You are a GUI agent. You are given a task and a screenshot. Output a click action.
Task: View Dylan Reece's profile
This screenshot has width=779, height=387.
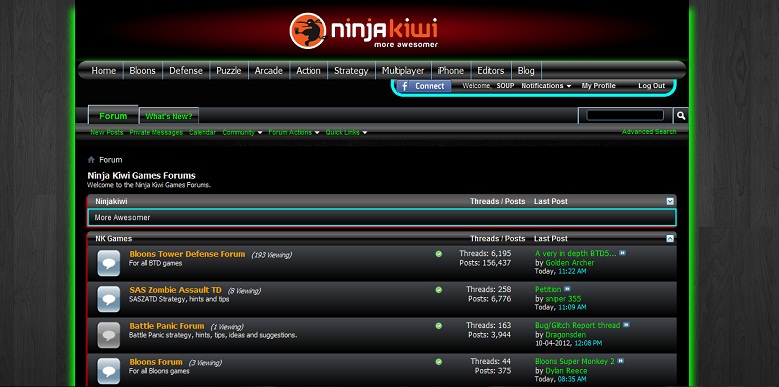tap(566, 371)
